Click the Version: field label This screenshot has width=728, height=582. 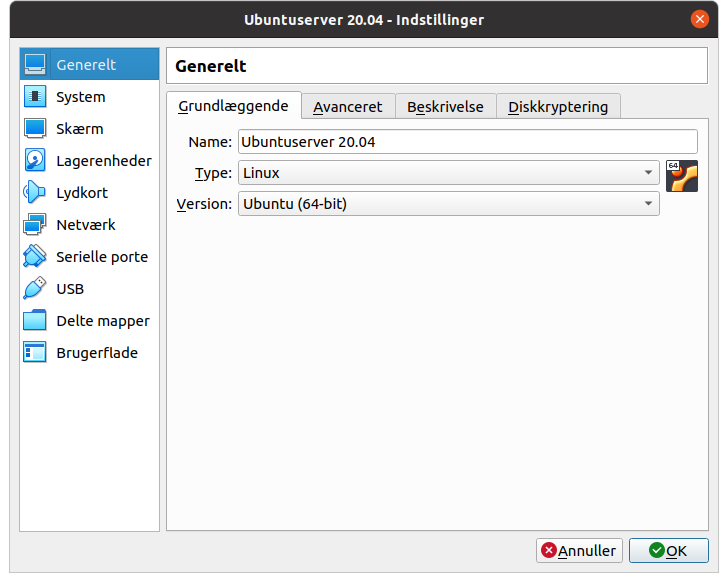tap(204, 204)
